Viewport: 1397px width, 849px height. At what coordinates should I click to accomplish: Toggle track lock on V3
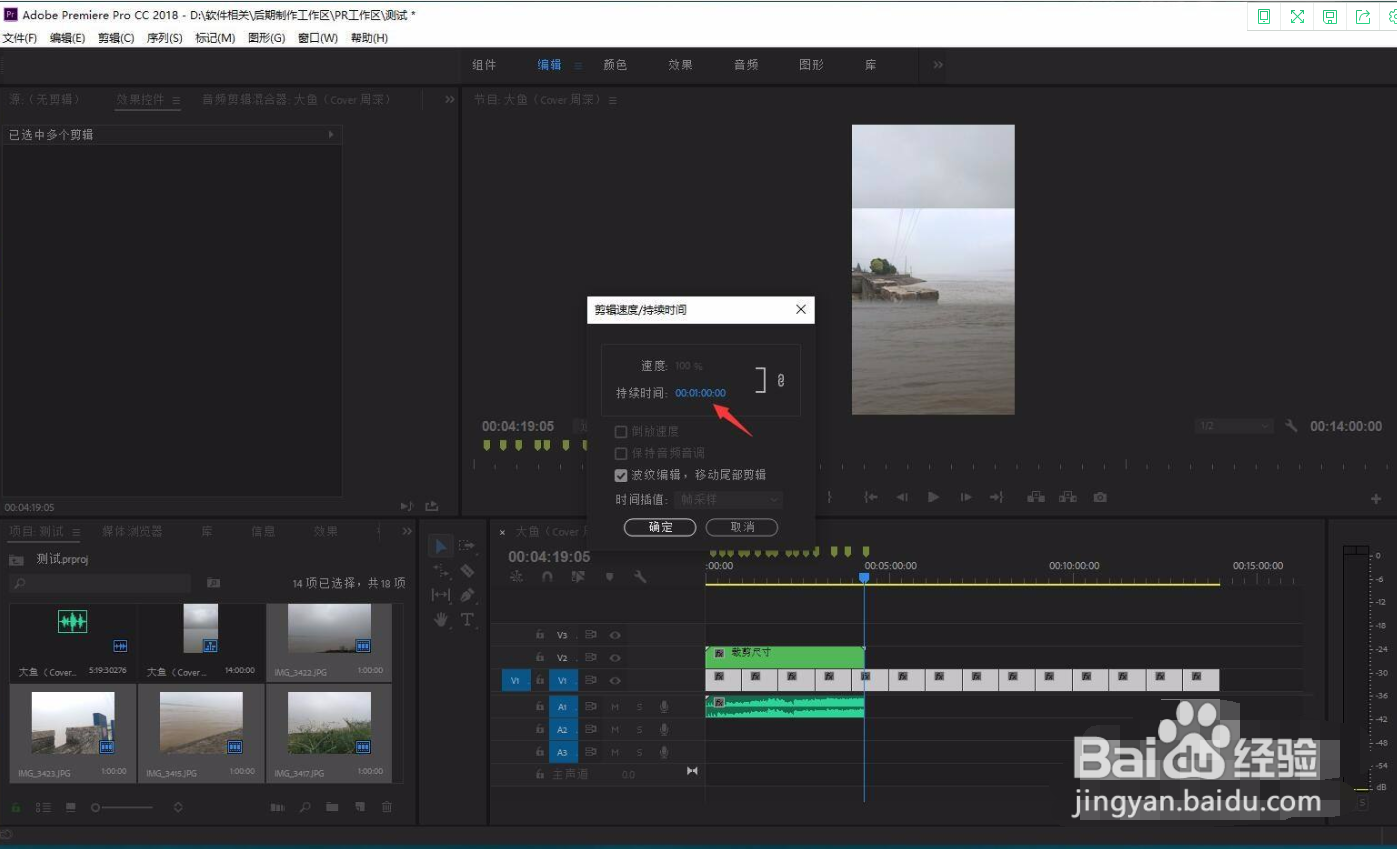coord(540,634)
